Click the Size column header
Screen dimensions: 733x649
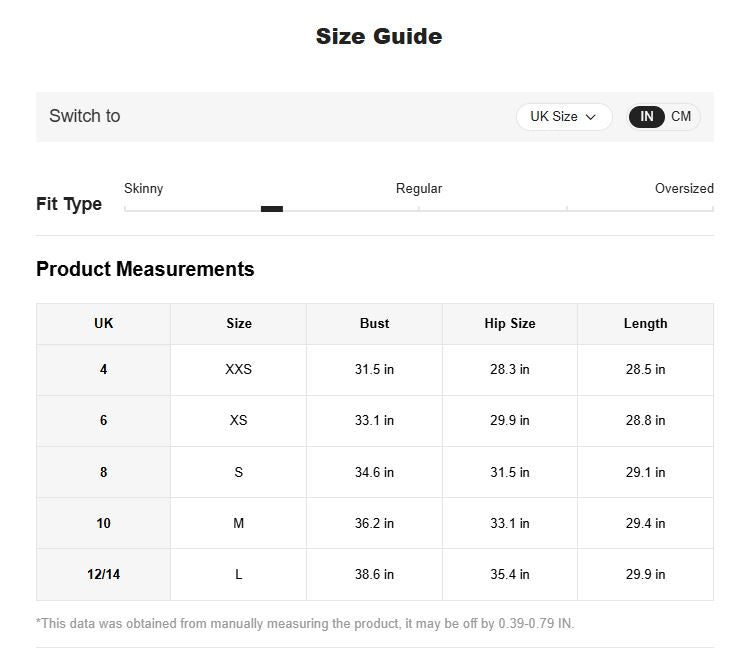(239, 324)
